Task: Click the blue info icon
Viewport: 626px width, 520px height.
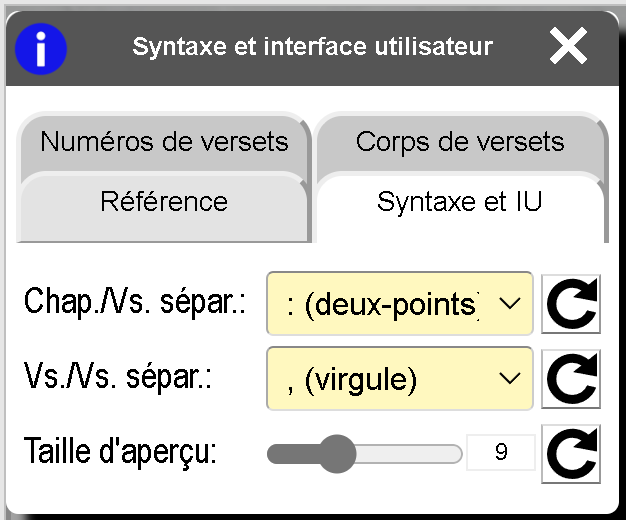Action: click(41, 47)
